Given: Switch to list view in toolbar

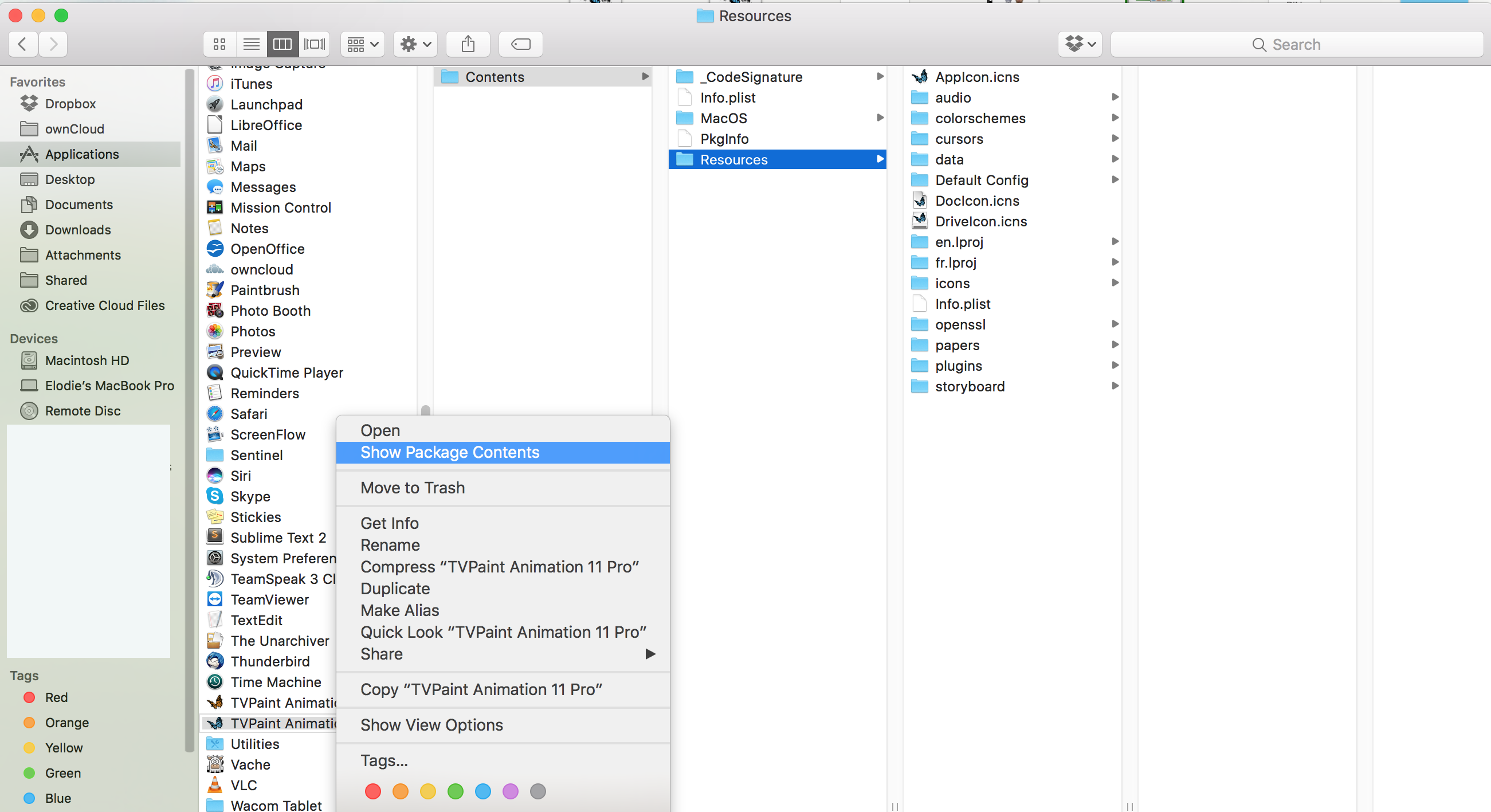Looking at the screenshot, I should tap(251, 44).
